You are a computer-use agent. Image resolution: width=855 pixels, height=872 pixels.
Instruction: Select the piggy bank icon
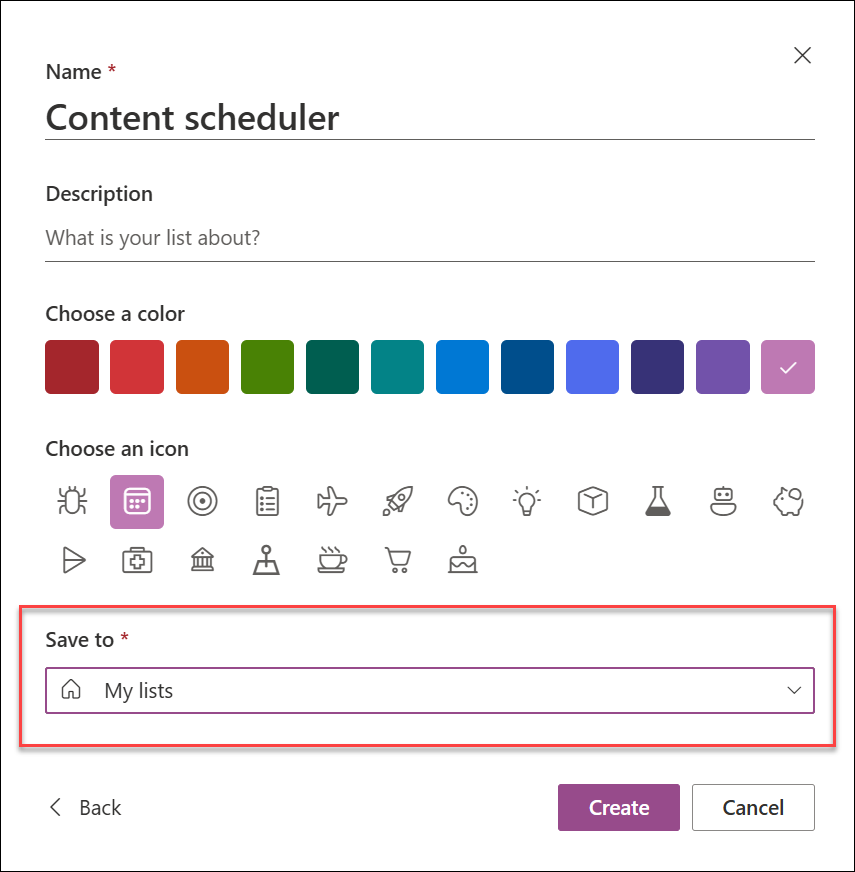coord(787,502)
